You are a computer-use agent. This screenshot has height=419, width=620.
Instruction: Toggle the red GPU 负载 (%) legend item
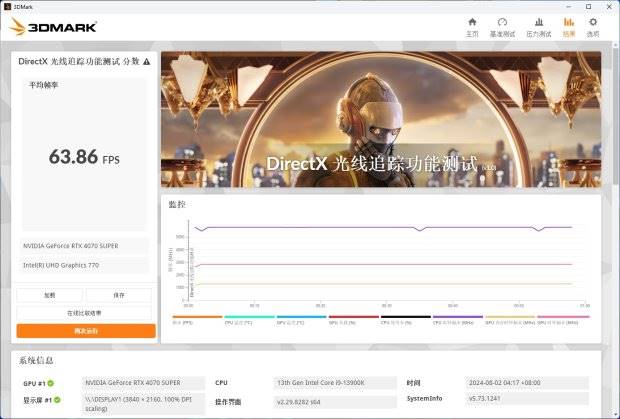353,320
